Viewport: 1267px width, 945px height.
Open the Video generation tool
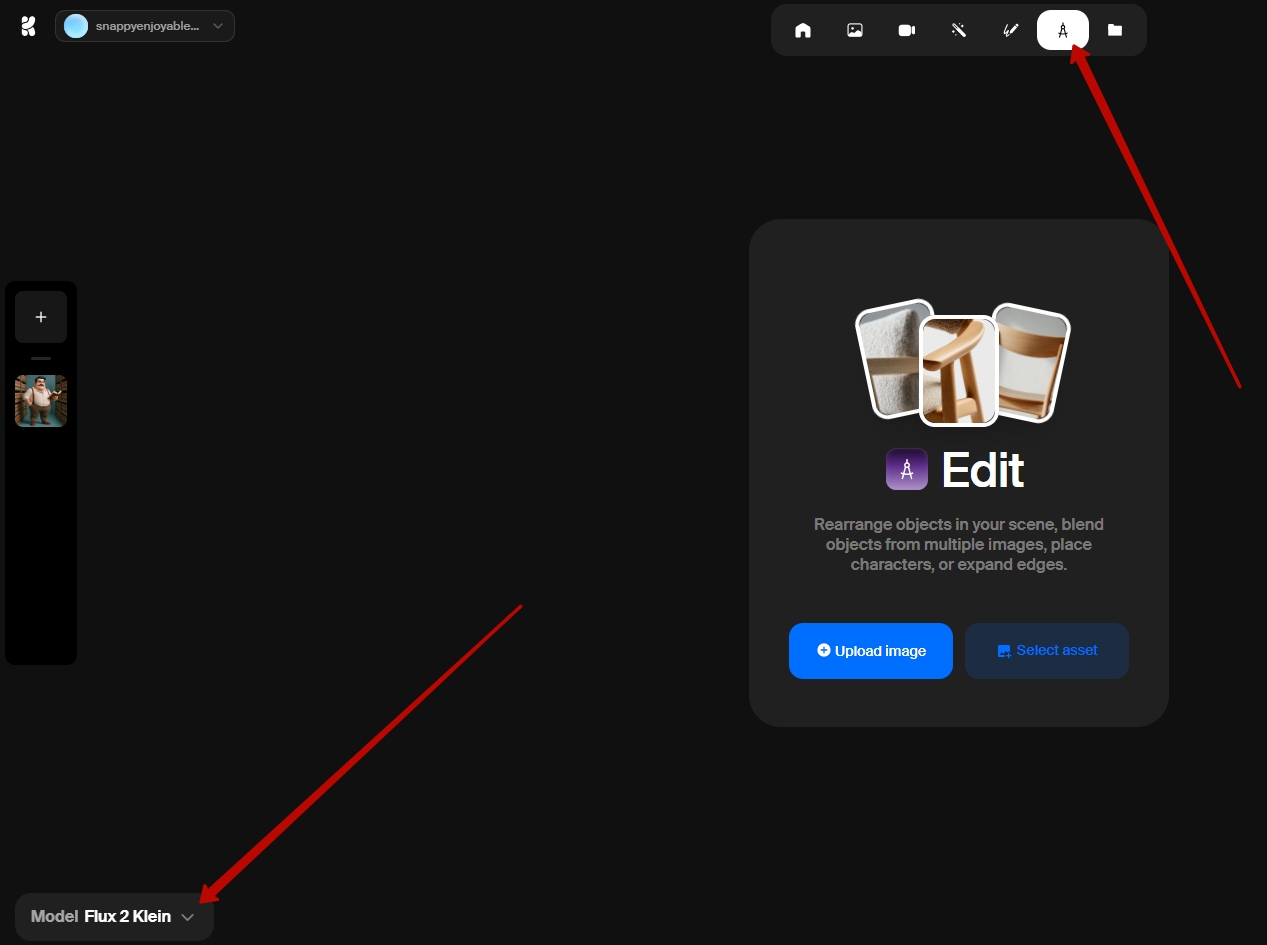click(906, 30)
